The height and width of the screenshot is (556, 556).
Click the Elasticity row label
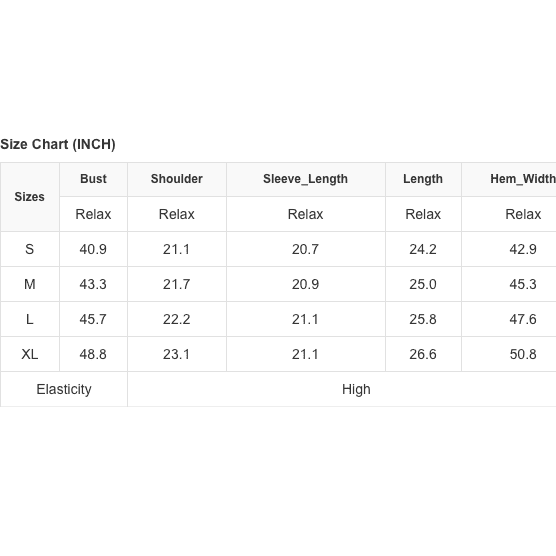64,389
